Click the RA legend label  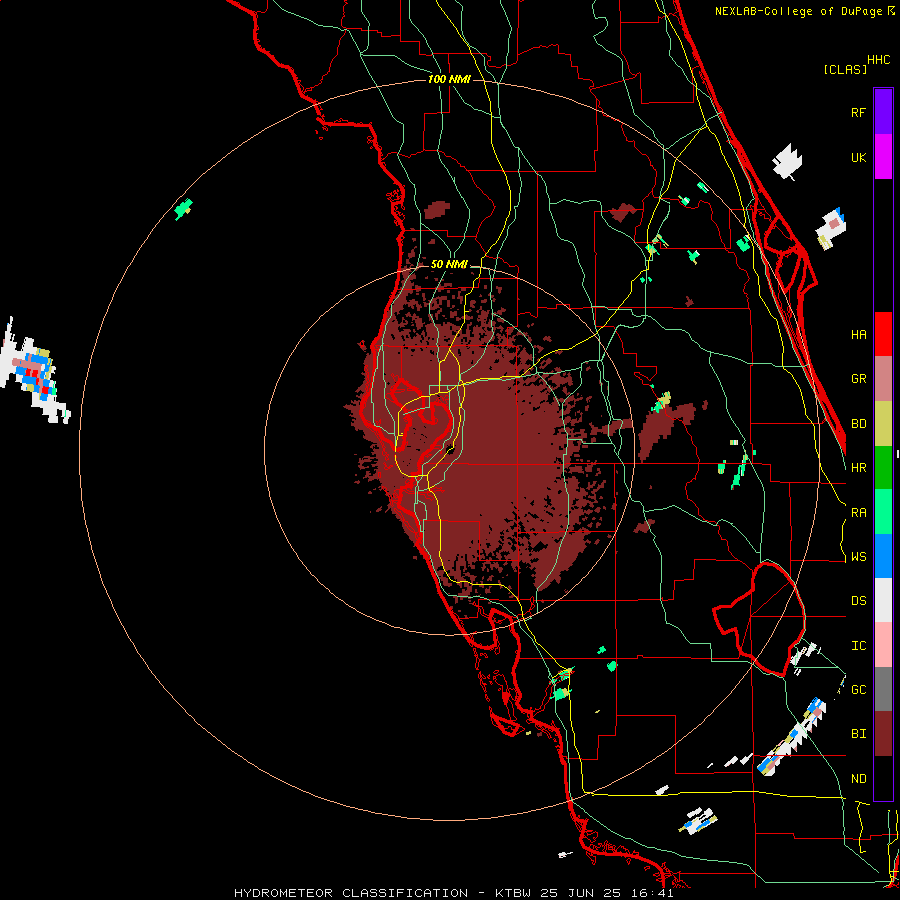pos(858,513)
